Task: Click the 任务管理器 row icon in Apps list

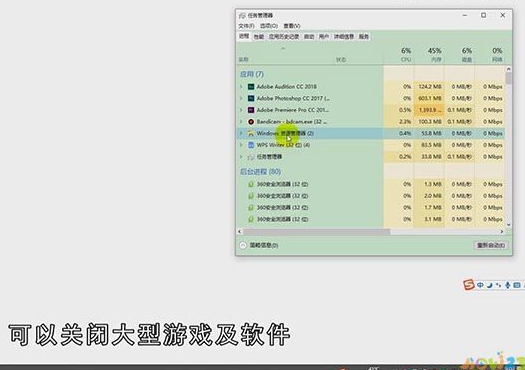Action: click(251, 157)
